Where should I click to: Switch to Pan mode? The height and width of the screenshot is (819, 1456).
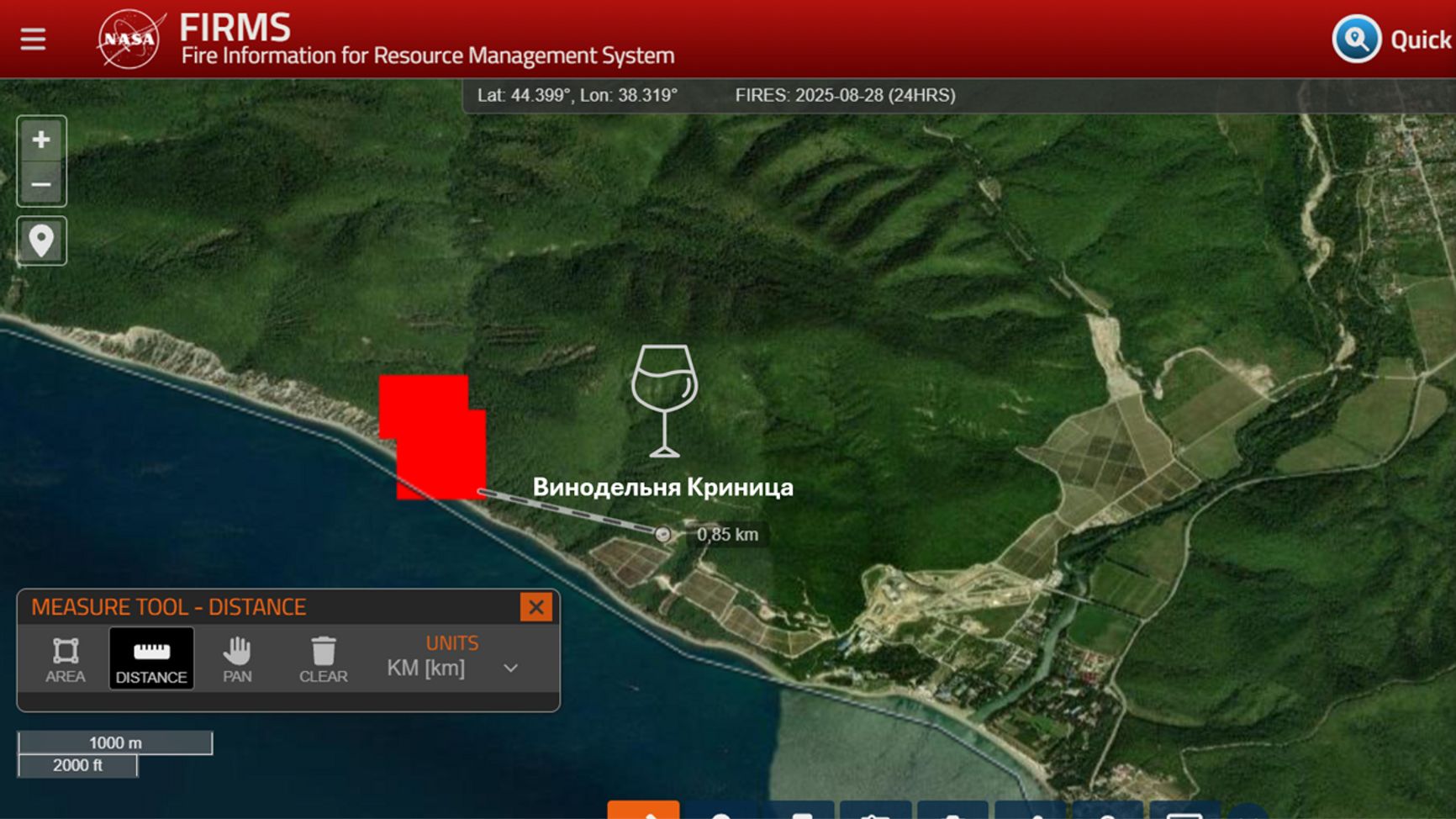pyautogui.click(x=237, y=658)
